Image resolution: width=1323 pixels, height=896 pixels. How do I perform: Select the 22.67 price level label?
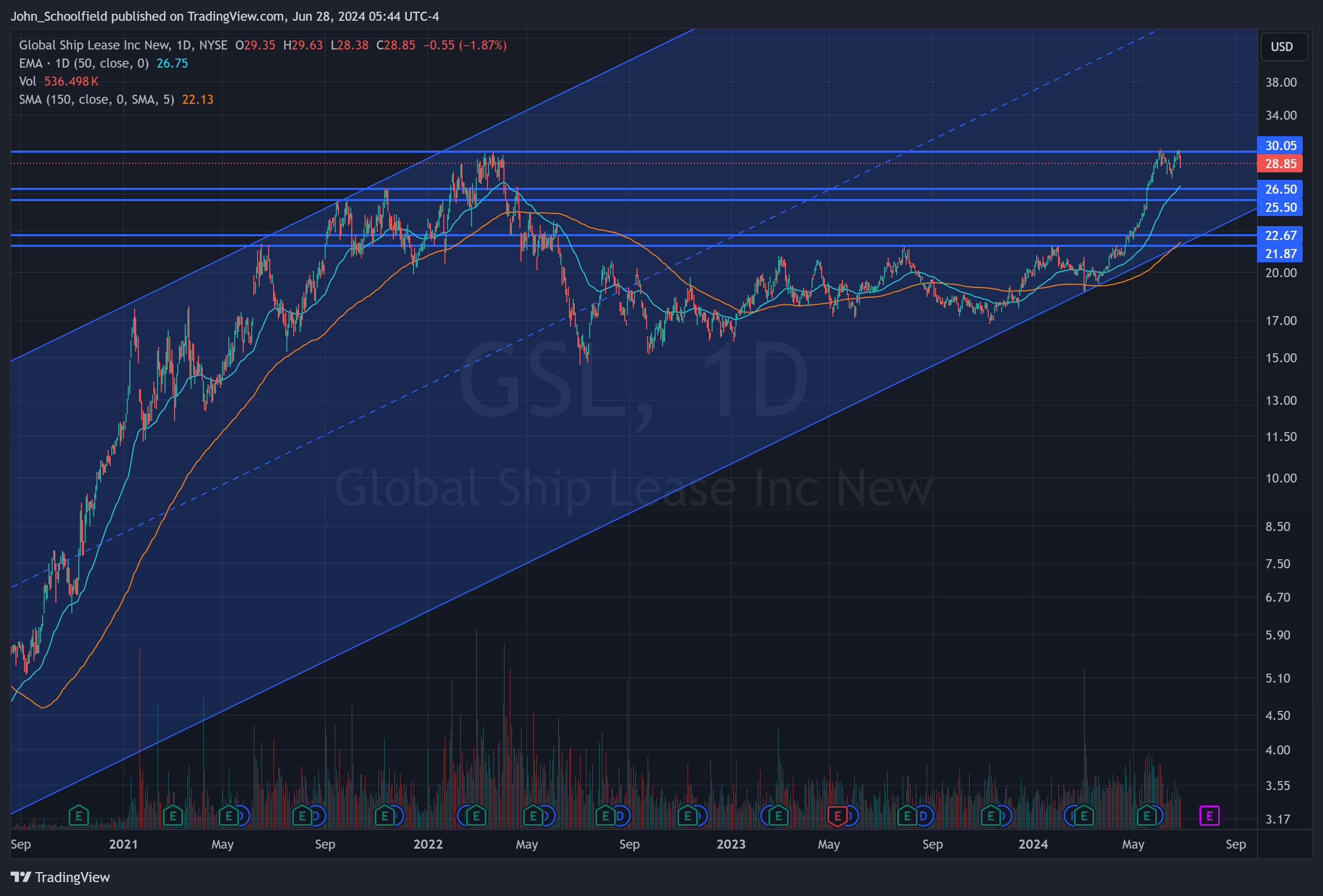(x=1280, y=236)
